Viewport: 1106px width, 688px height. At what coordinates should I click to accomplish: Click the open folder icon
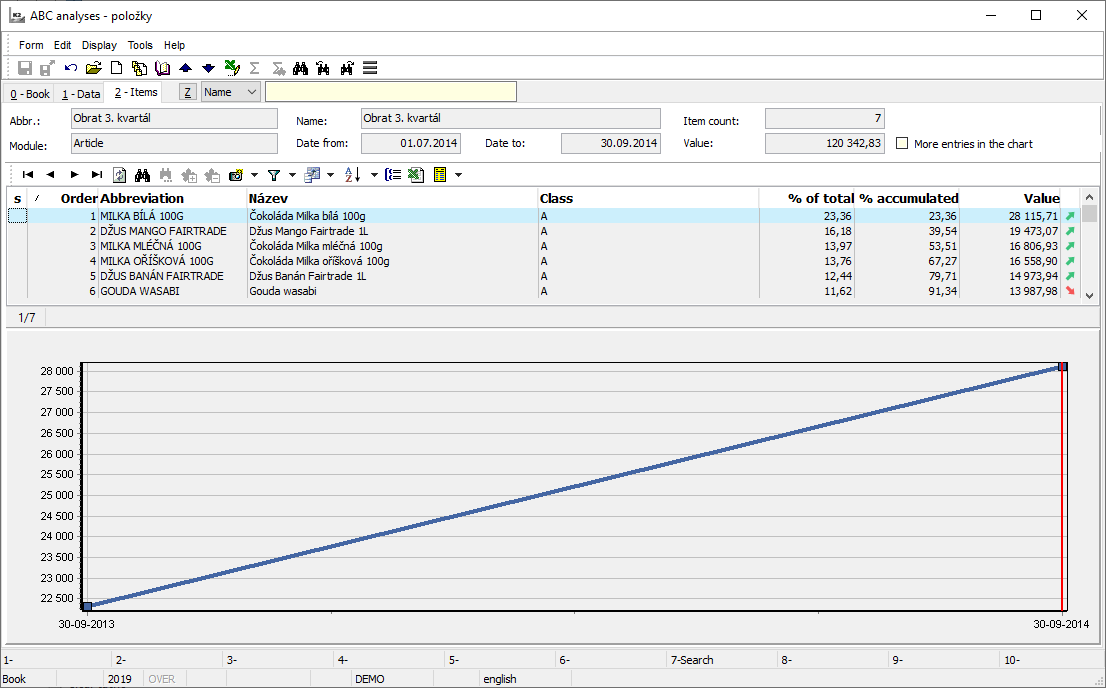(x=93, y=68)
